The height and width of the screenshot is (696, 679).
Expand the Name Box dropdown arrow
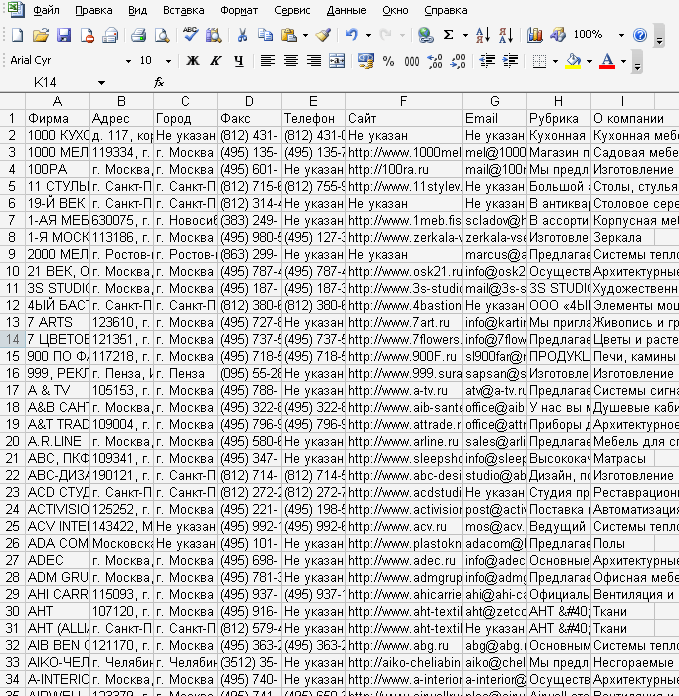tap(102, 83)
